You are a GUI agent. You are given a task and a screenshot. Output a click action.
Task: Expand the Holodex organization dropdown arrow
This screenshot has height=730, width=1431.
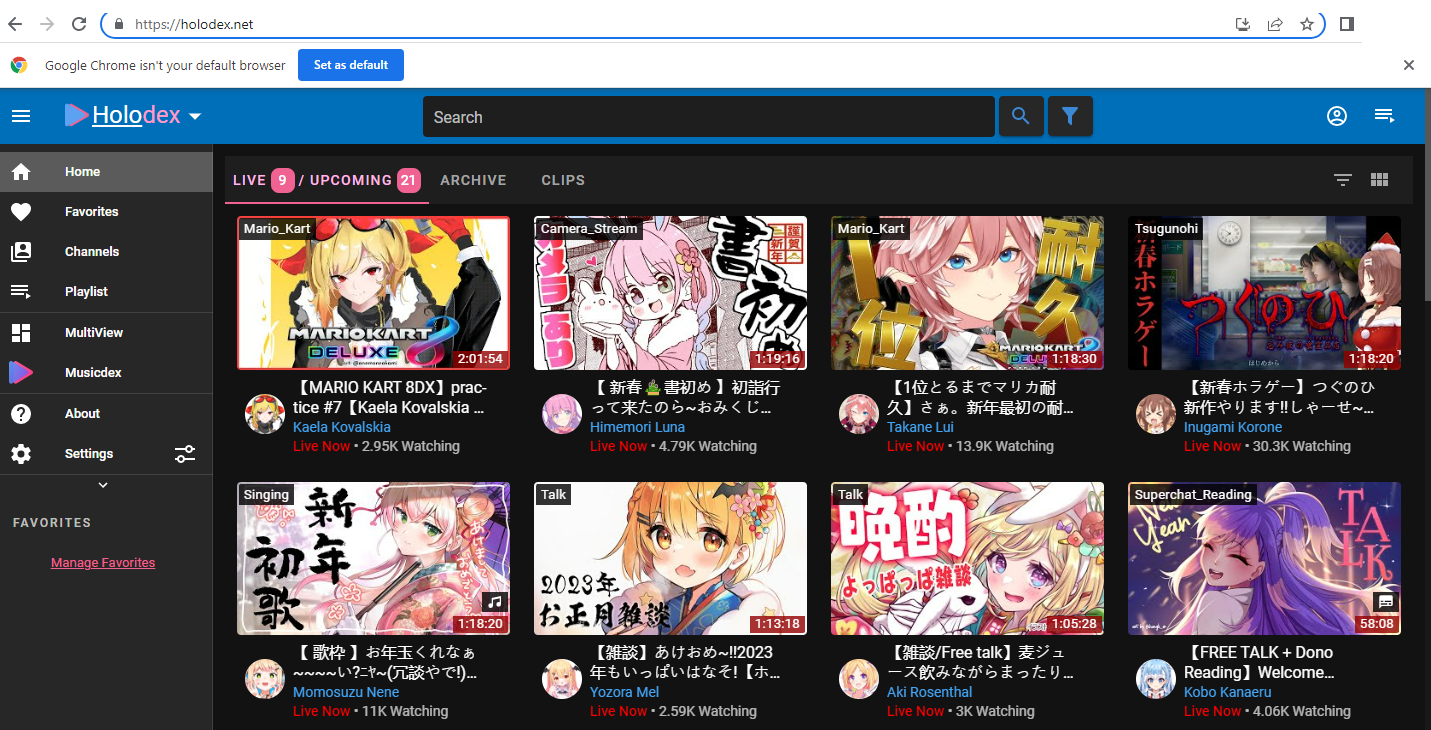tap(195, 116)
